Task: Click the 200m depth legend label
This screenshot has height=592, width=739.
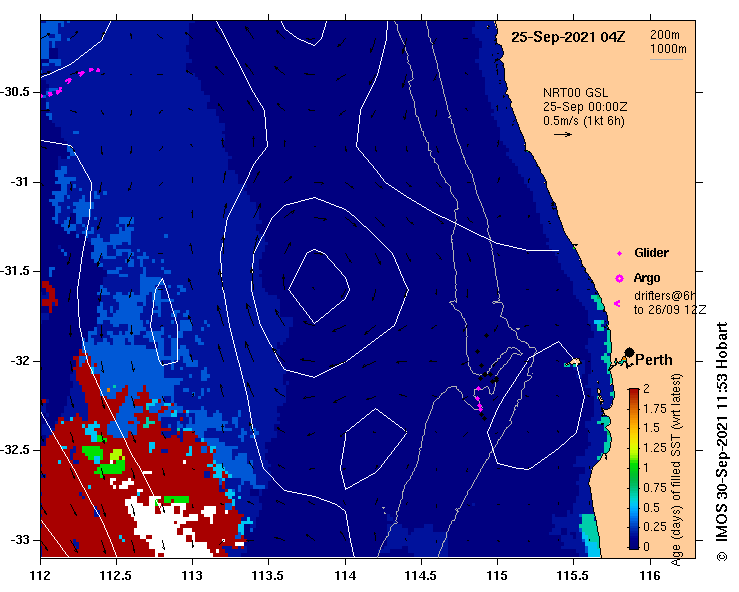Action: (x=665, y=35)
